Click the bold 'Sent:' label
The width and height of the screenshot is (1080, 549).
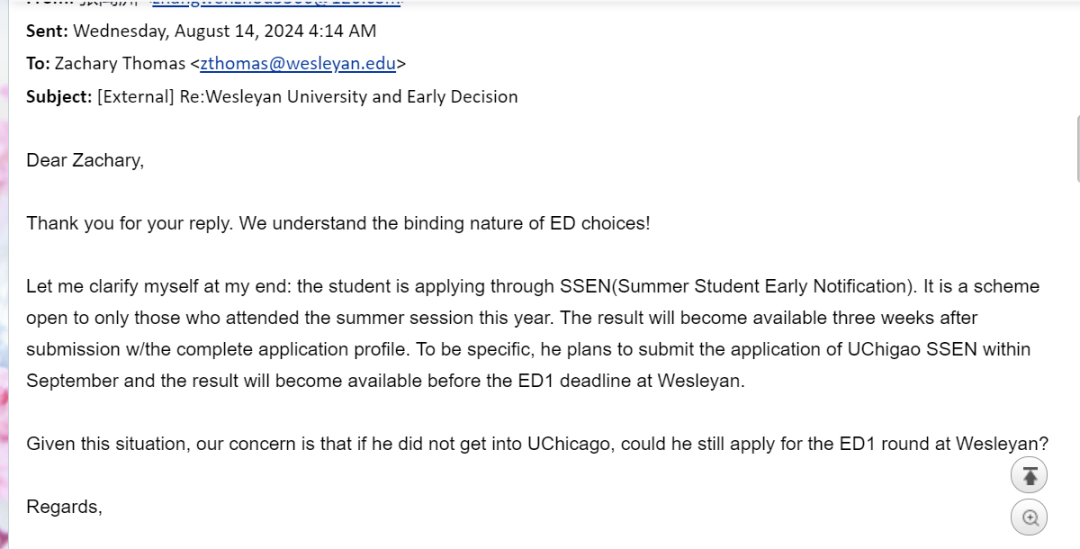tap(48, 31)
